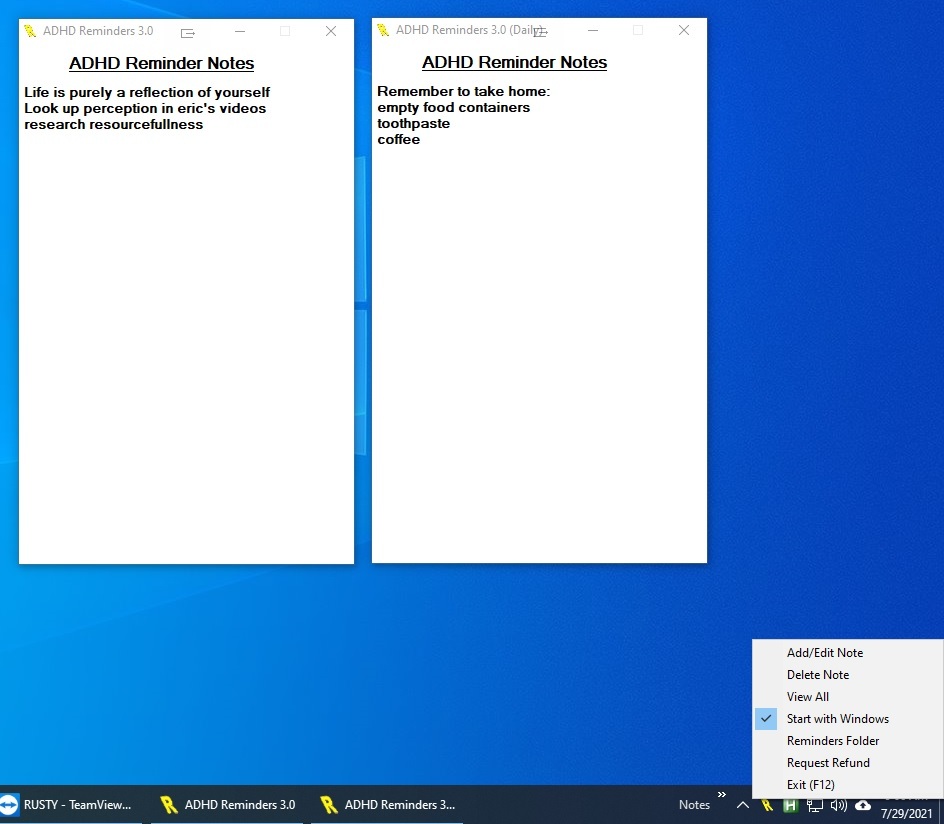The image size is (944, 824).
Task: Open View All from the tray menu
Action: click(x=847, y=696)
